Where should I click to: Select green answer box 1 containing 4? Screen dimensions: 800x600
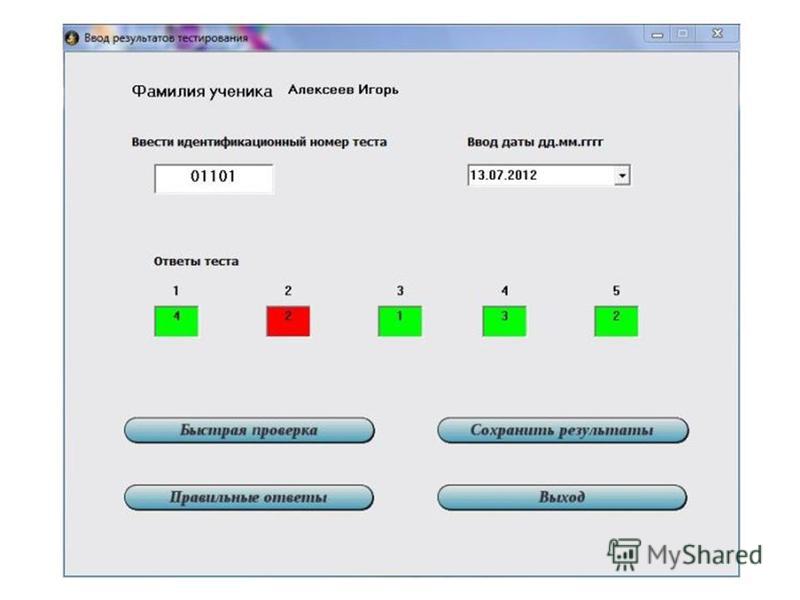point(176,321)
